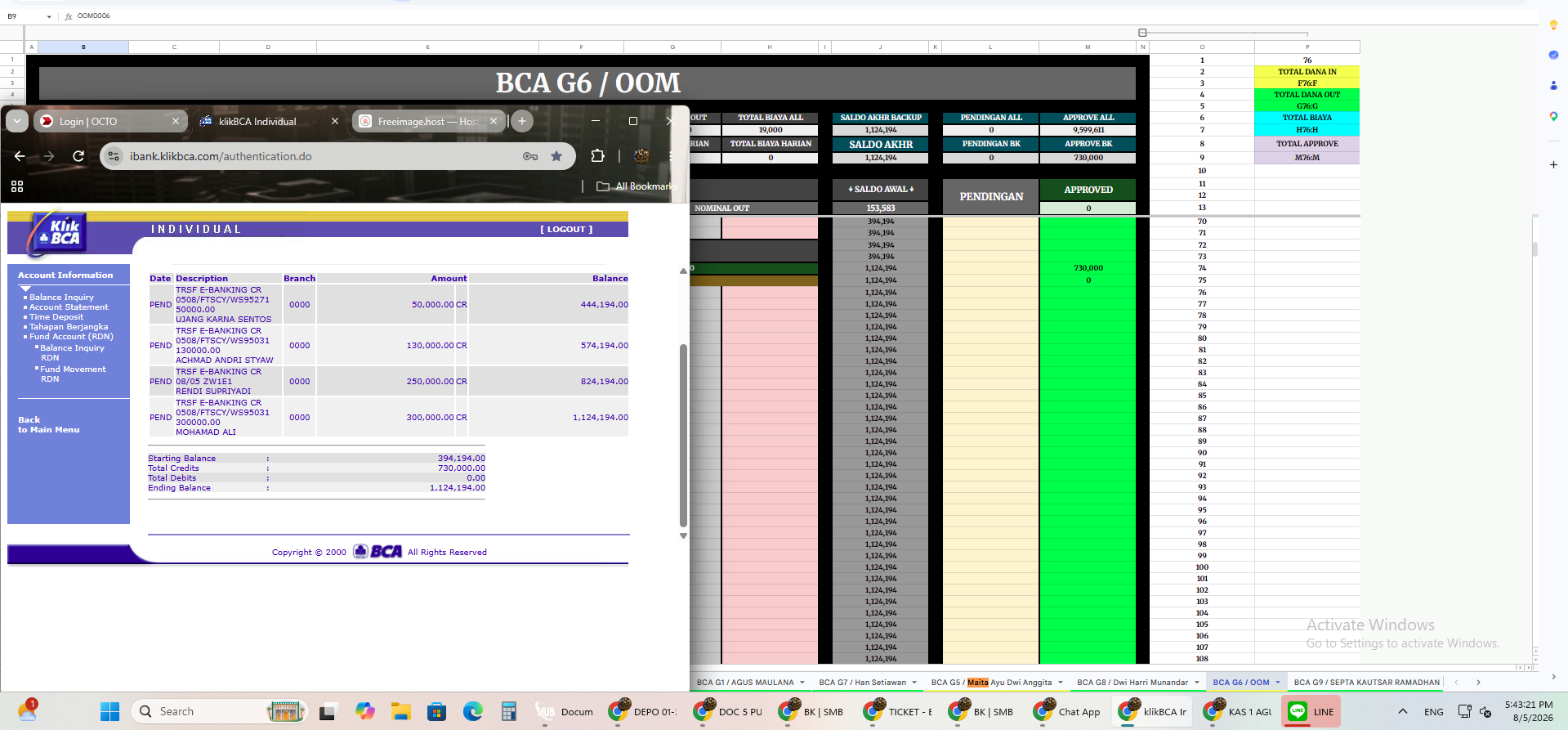The width and height of the screenshot is (1568, 730).
Task: Open the browser Extensions puzzle icon
Action: (x=597, y=156)
